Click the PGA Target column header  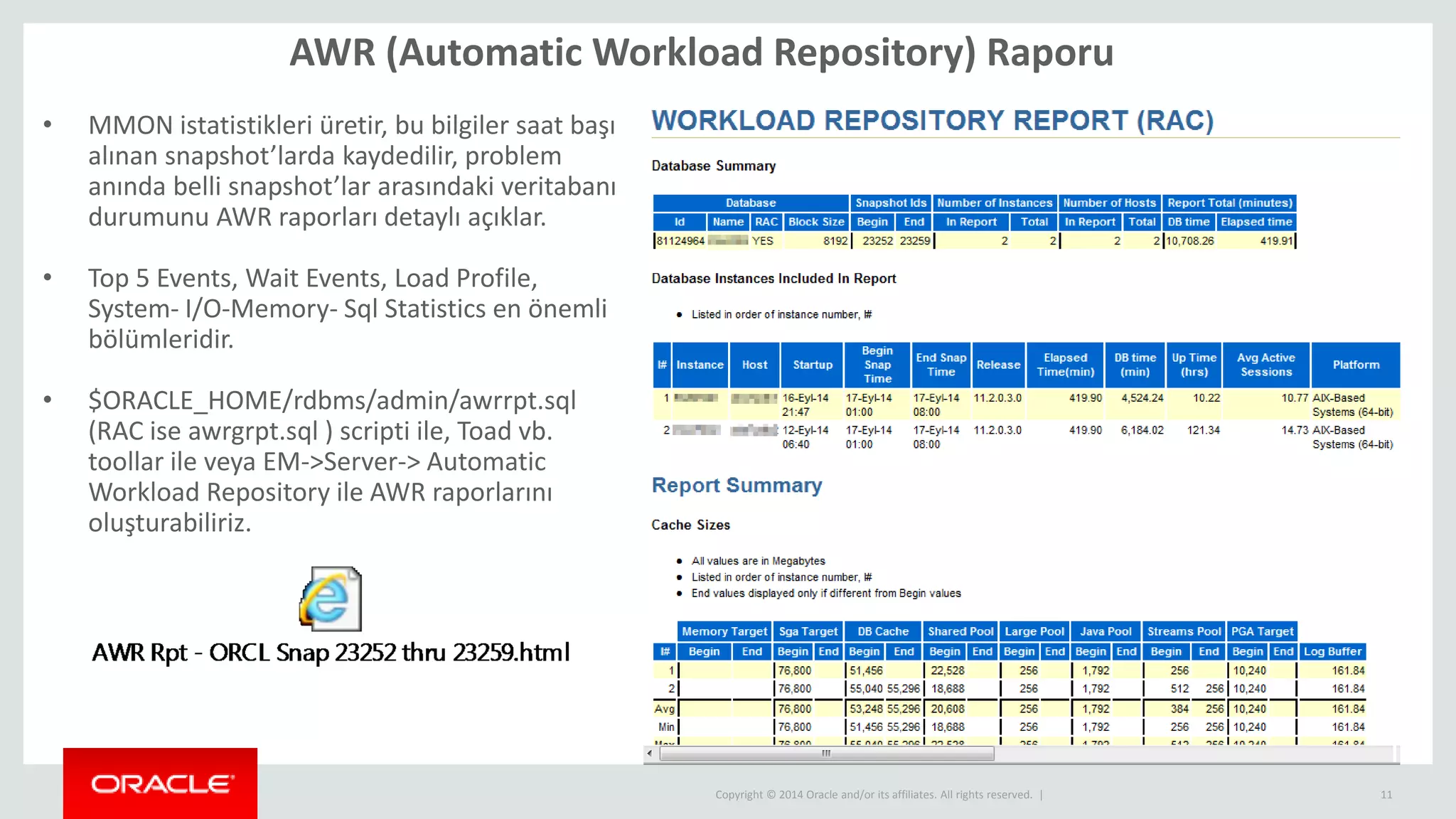(x=1262, y=631)
